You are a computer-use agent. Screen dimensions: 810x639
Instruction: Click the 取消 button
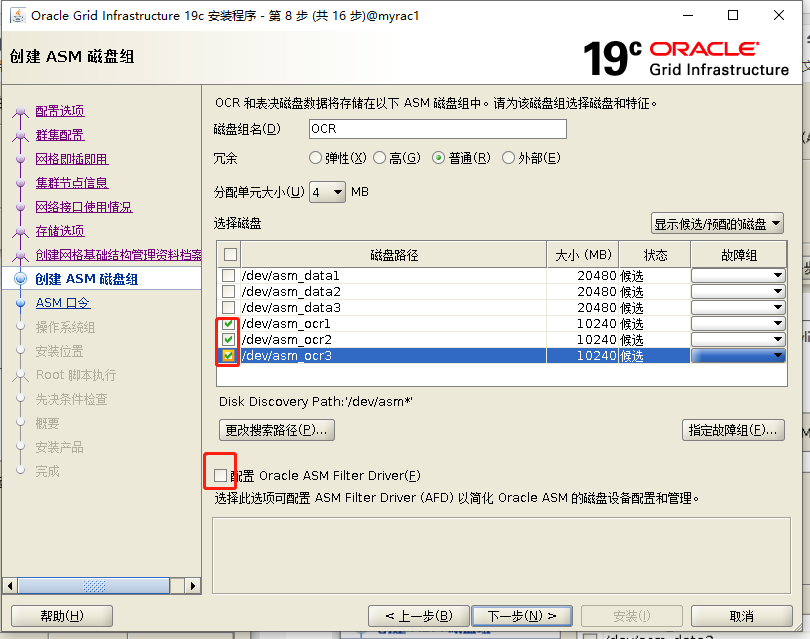[742, 616]
